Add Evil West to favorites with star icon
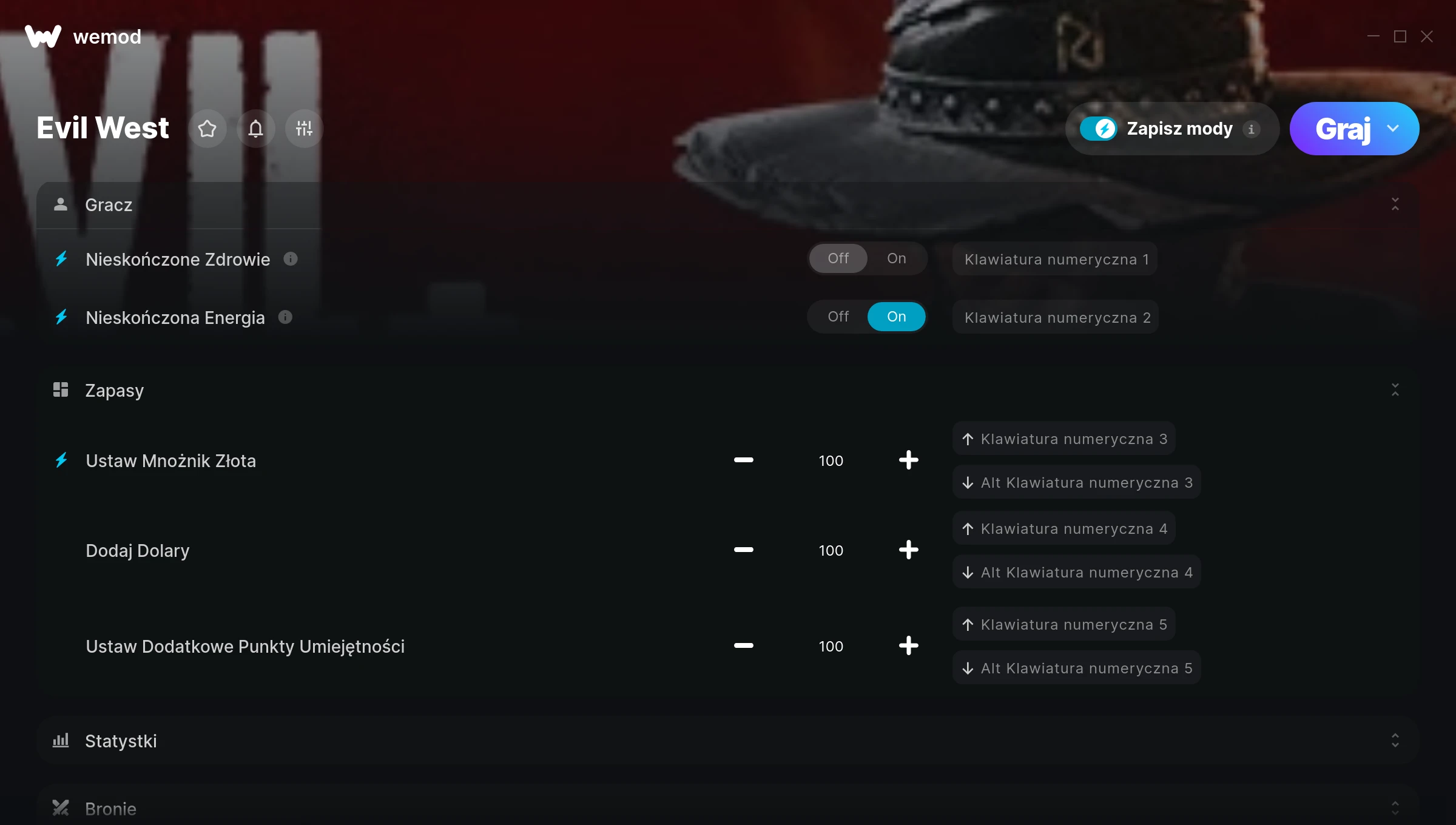Screen dimensions: 1456x825 [207, 129]
